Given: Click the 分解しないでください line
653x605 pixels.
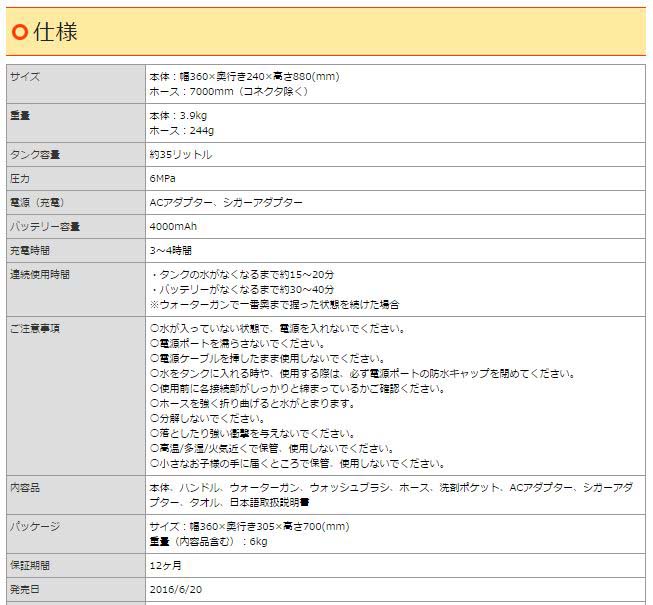Looking at the screenshot, I should [207, 419].
